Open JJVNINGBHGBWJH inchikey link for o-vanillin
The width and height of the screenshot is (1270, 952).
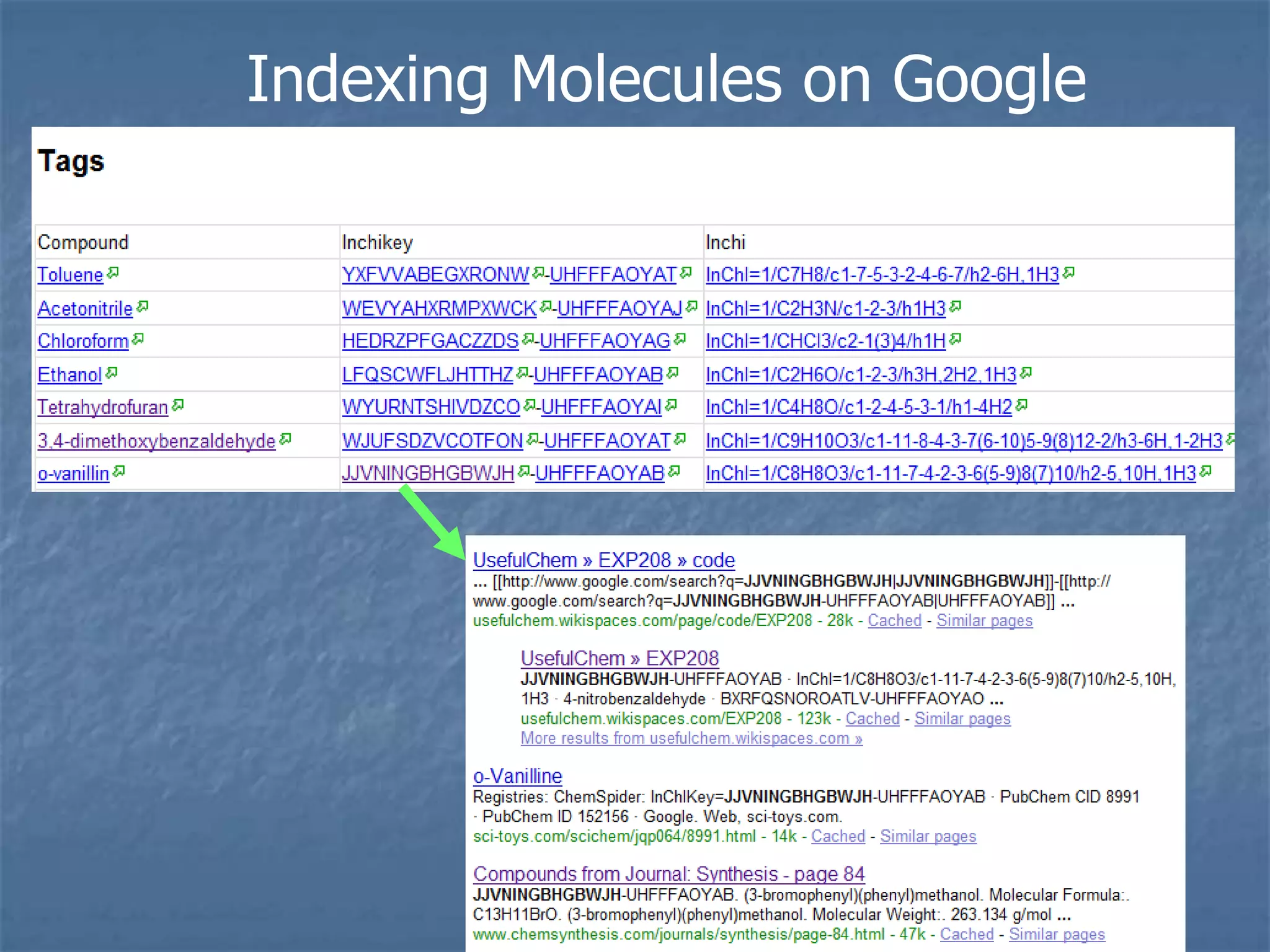[428, 474]
